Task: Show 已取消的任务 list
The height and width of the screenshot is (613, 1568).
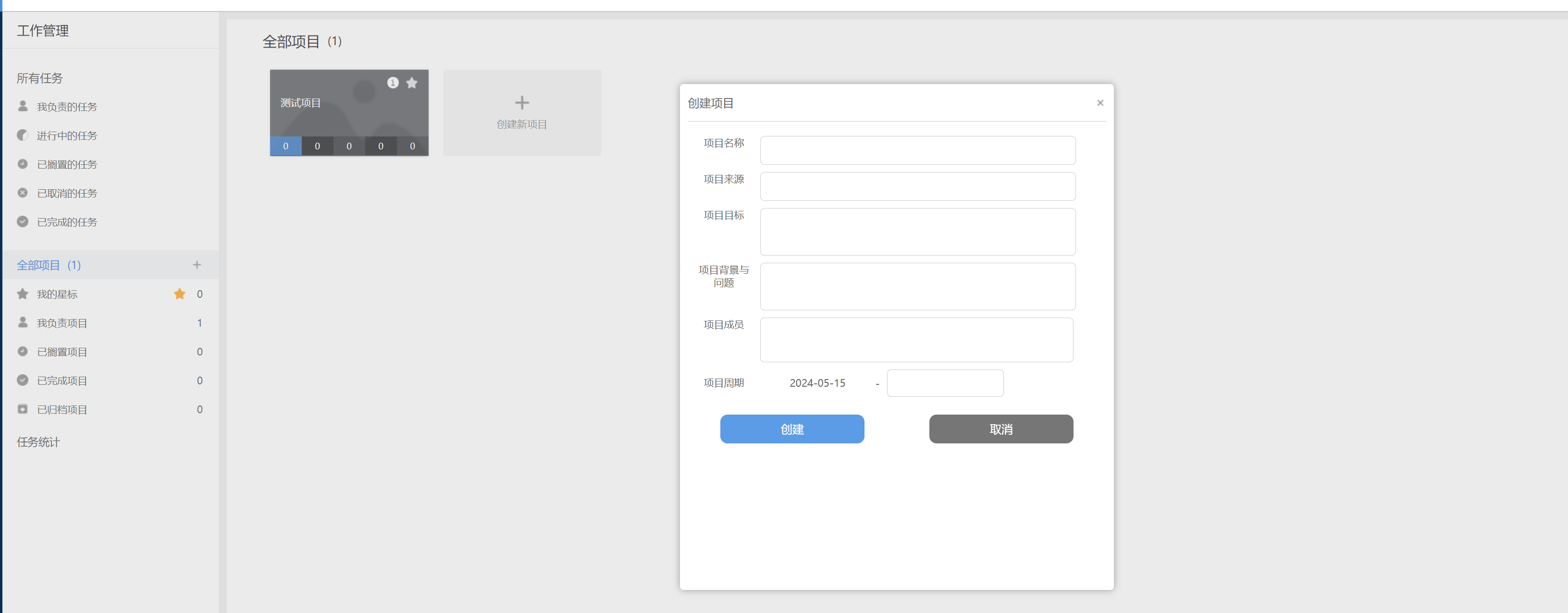Action: [67, 194]
